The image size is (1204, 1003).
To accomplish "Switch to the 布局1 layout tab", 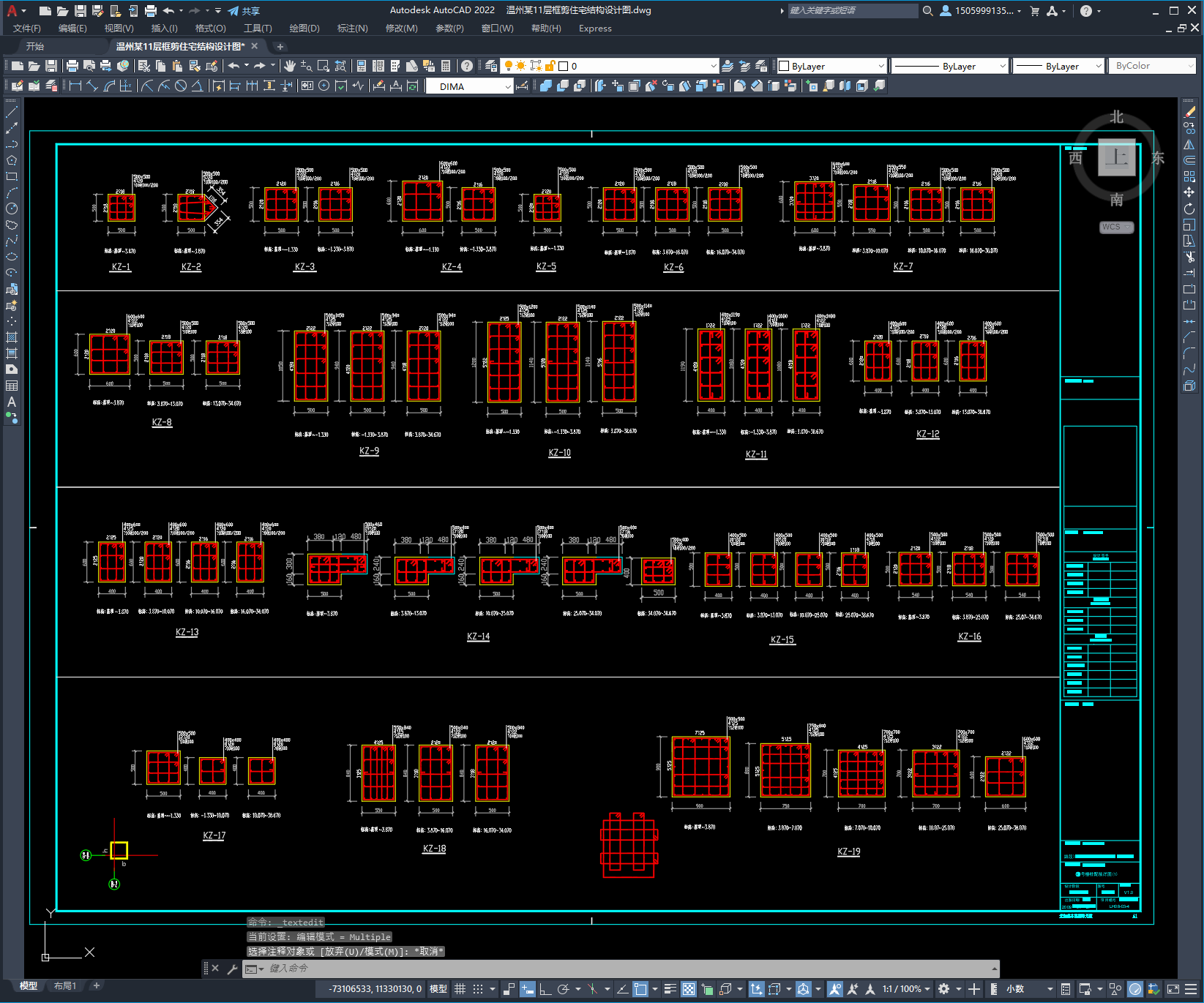I will 65,985.
